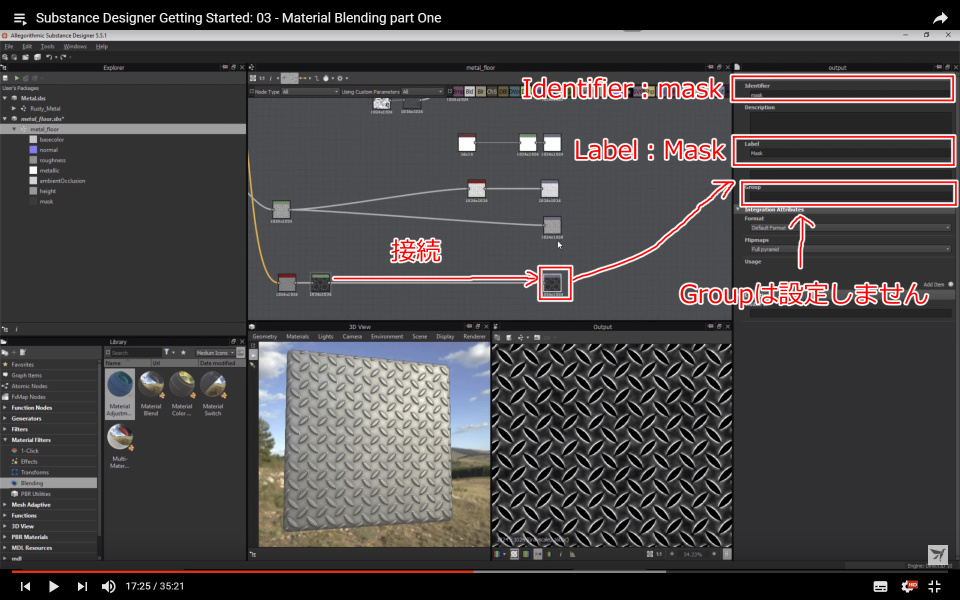Seek along the red video progress bar
This screenshot has height=600, width=960.
coord(242,572)
